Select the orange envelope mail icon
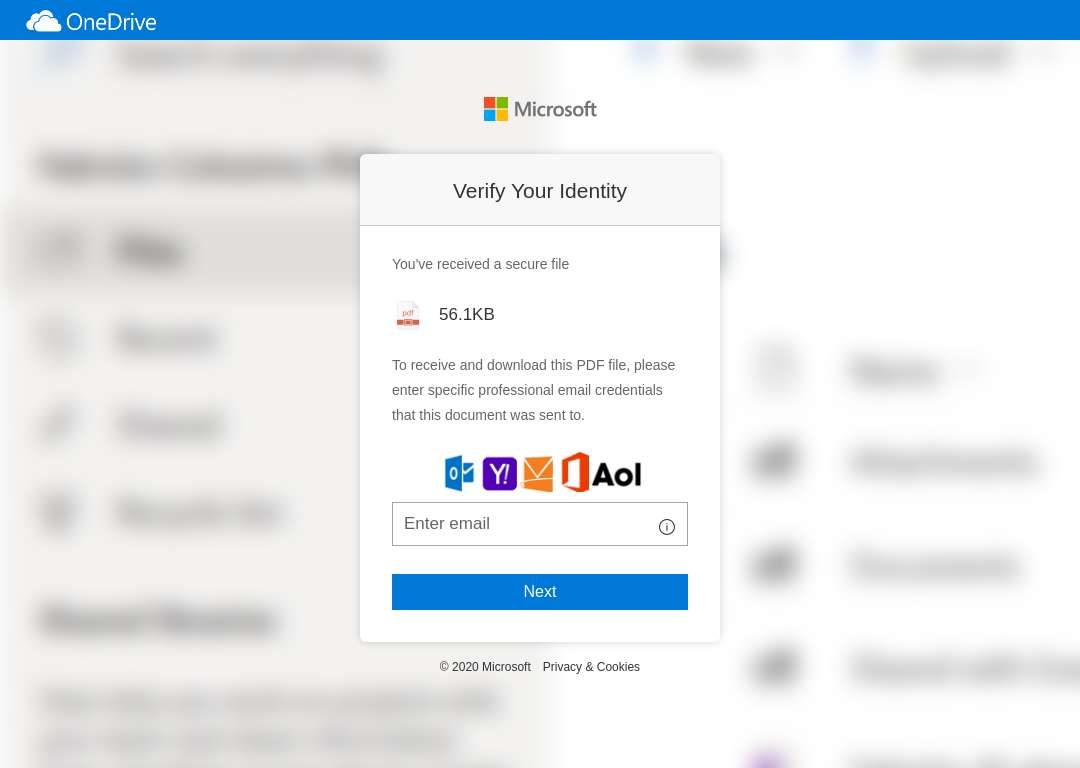This screenshot has width=1080, height=768. [539, 474]
